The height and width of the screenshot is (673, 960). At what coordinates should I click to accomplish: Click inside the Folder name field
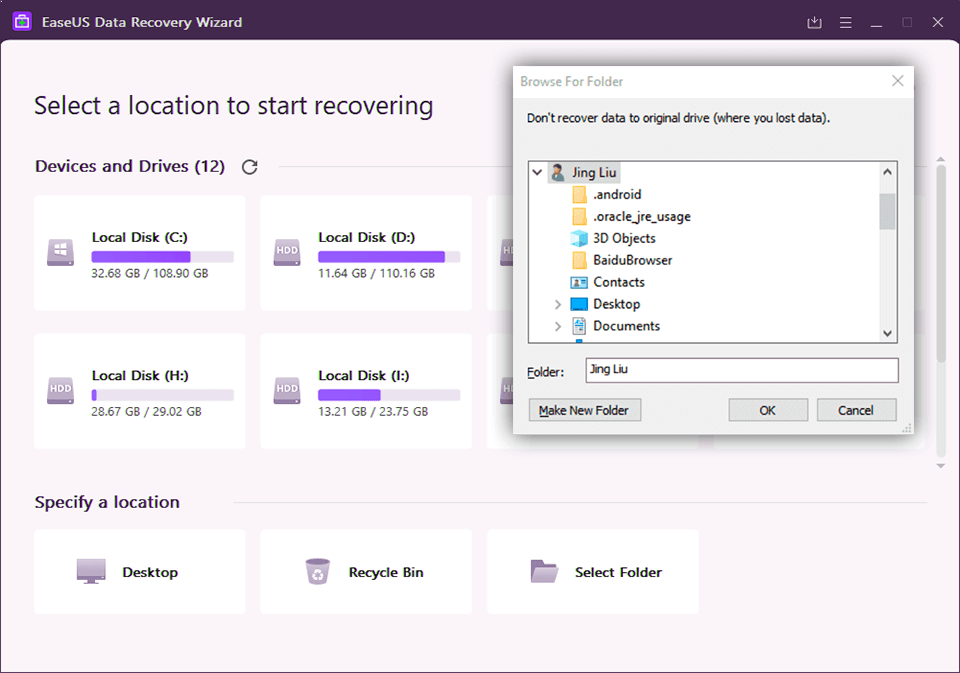pyautogui.click(x=741, y=370)
